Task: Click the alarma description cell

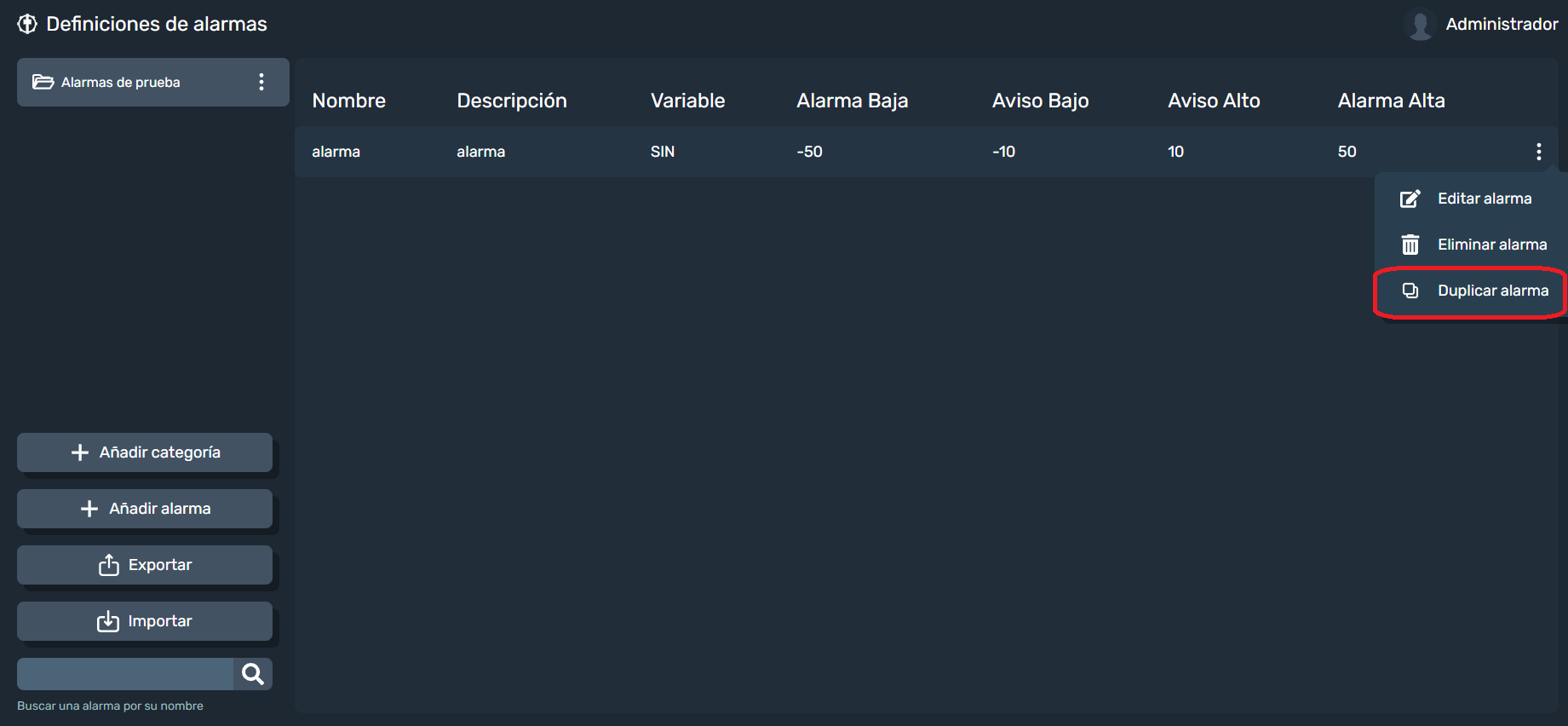Action: (x=481, y=152)
